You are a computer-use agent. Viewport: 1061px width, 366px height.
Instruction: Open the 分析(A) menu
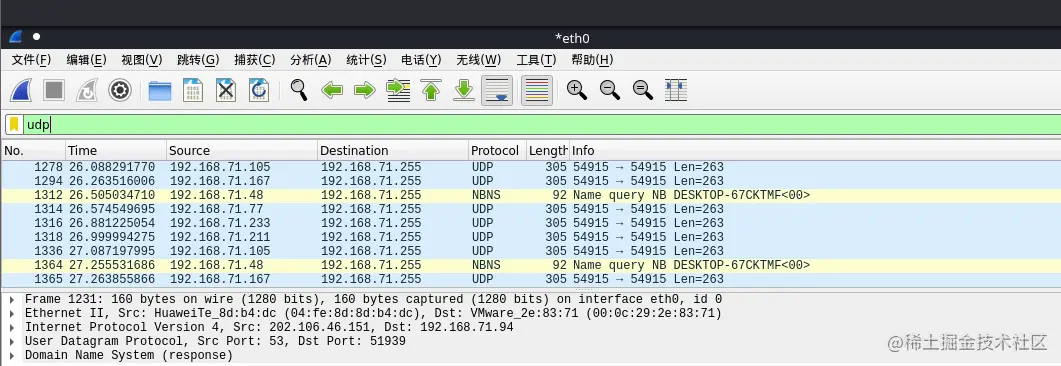click(311, 60)
